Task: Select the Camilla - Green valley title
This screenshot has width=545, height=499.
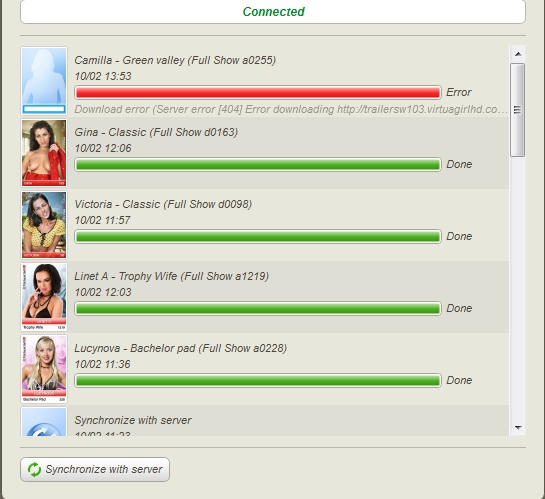Action: coord(175,60)
